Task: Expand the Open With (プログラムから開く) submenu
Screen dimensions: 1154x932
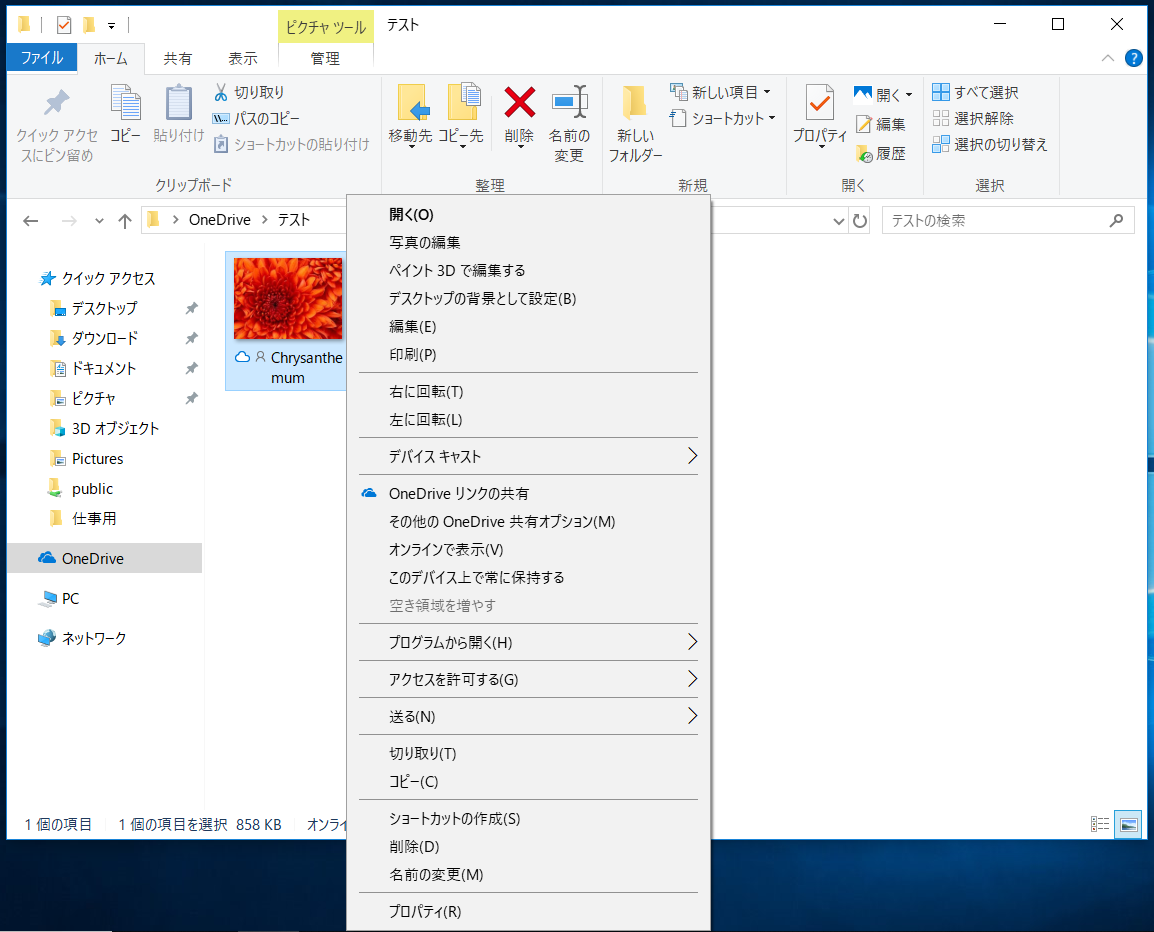Action: 691,642
